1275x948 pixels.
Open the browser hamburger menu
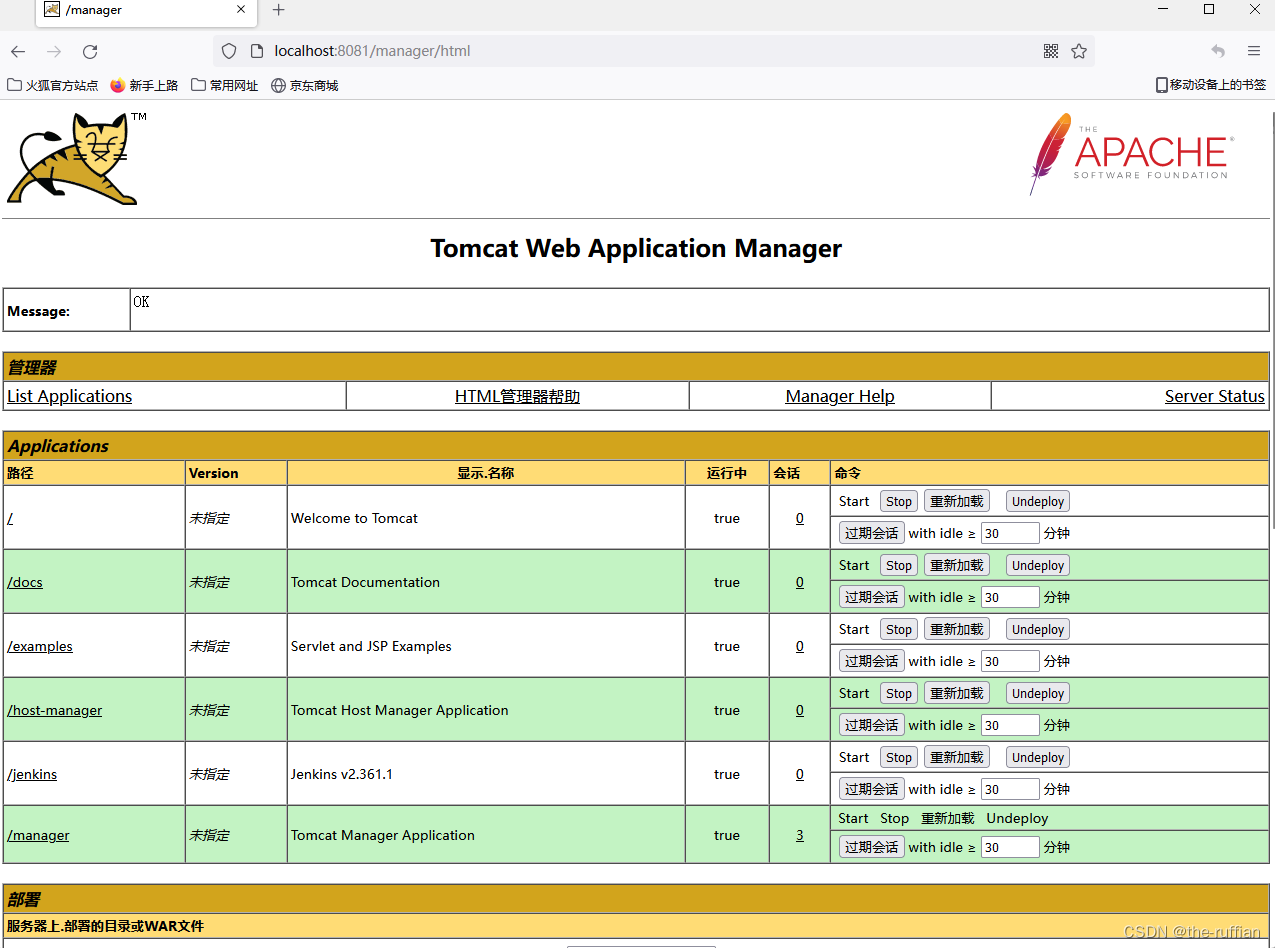[1254, 51]
